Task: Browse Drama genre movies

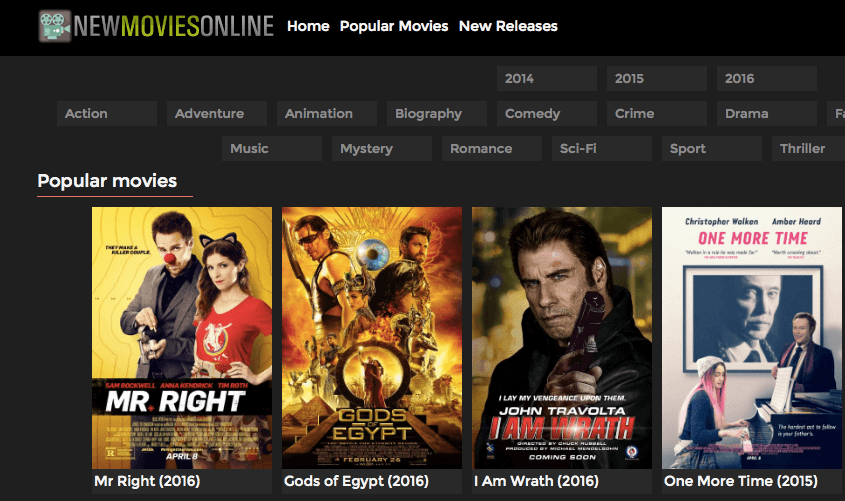Action: pos(767,114)
